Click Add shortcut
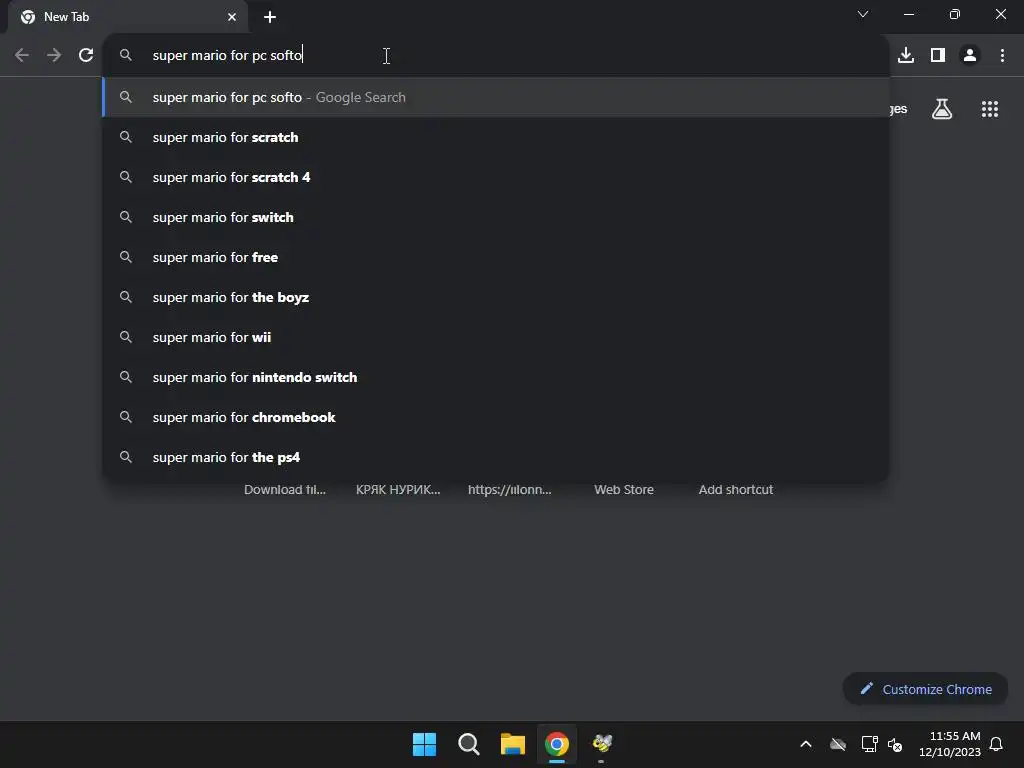The height and width of the screenshot is (768, 1024). coord(735,490)
